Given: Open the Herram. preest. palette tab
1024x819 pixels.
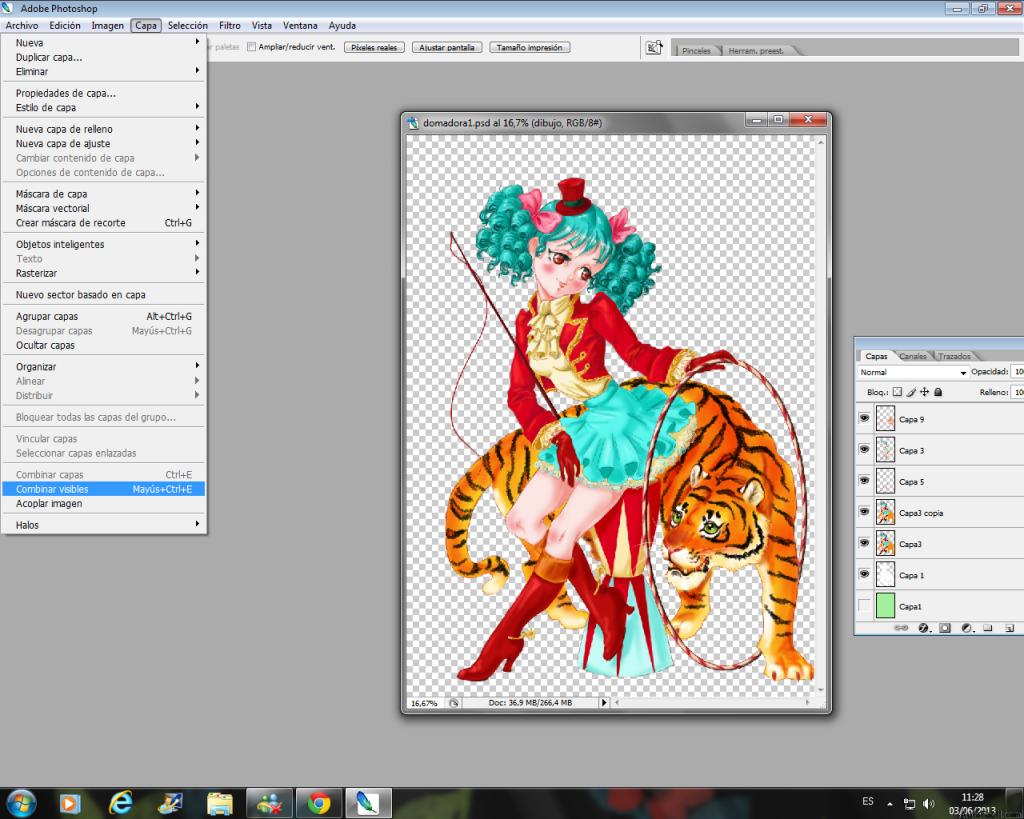Looking at the screenshot, I should coord(756,50).
